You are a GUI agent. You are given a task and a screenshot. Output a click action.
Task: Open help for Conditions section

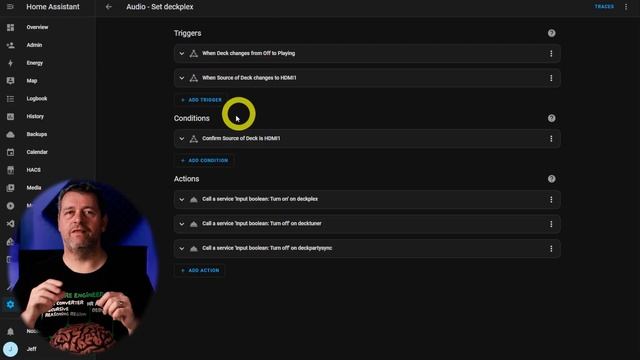[x=551, y=118]
